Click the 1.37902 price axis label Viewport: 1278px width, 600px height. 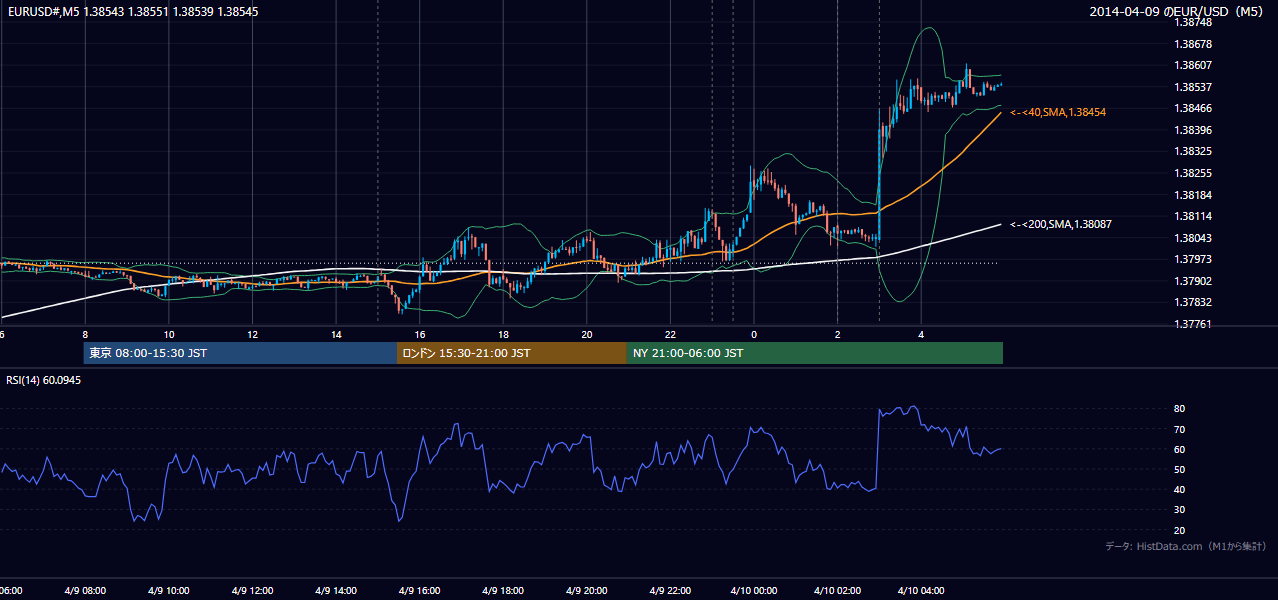tap(1194, 281)
